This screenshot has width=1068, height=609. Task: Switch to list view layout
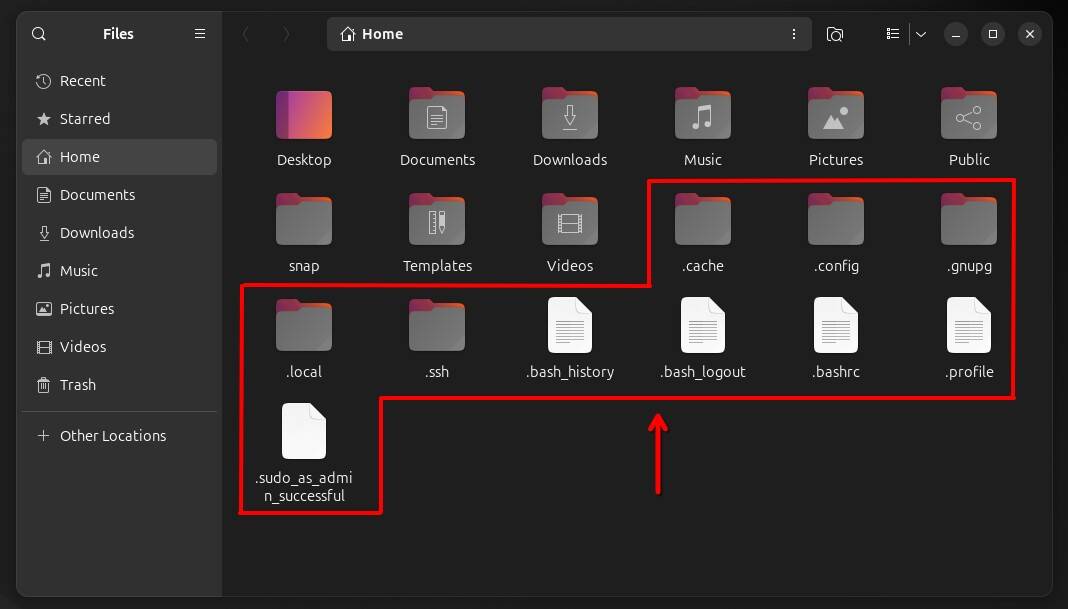pos(891,33)
